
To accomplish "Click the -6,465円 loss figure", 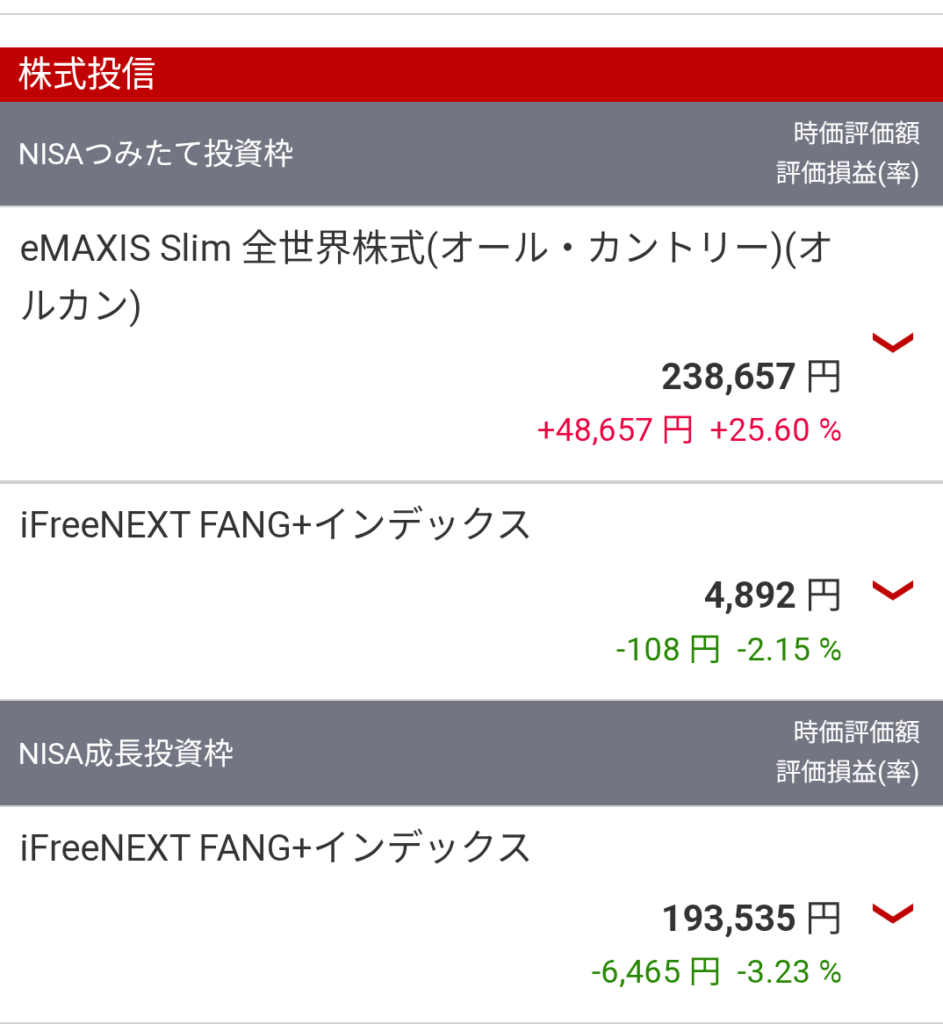I will 654,971.
